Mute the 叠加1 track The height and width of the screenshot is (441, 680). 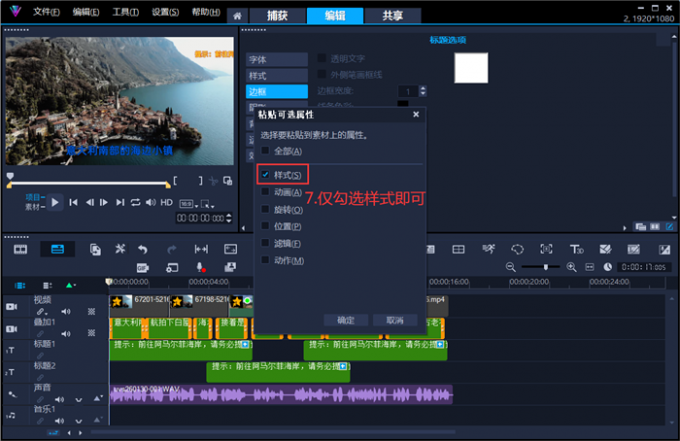coord(65,333)
